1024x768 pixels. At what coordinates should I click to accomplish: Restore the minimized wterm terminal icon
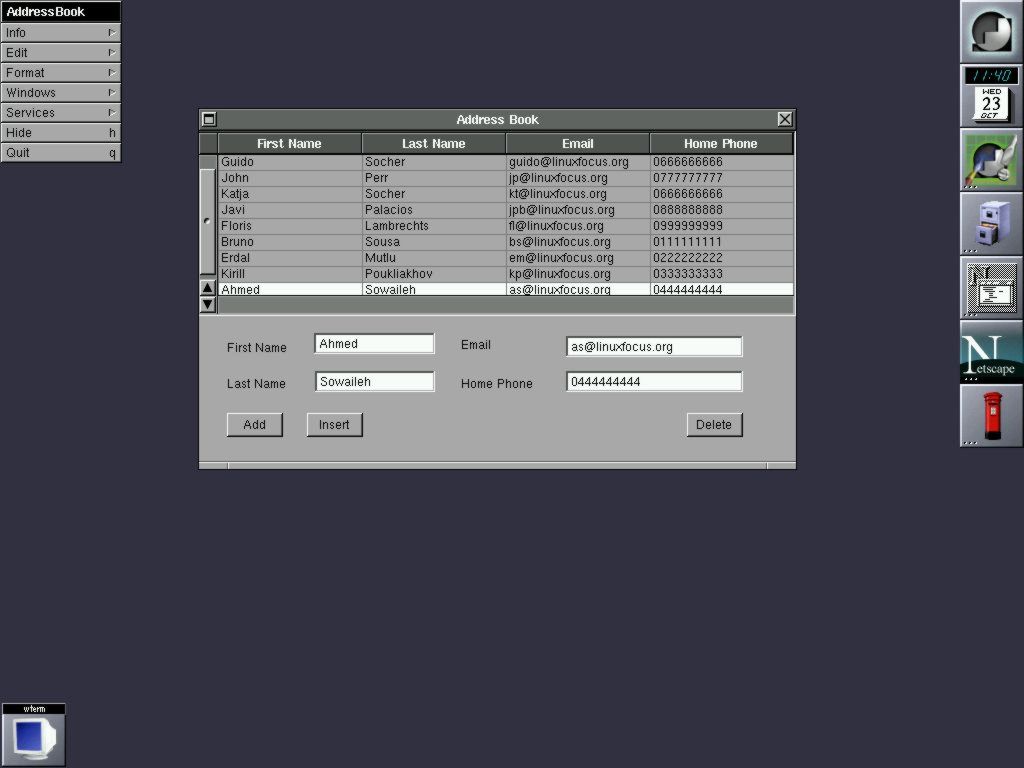33,735
